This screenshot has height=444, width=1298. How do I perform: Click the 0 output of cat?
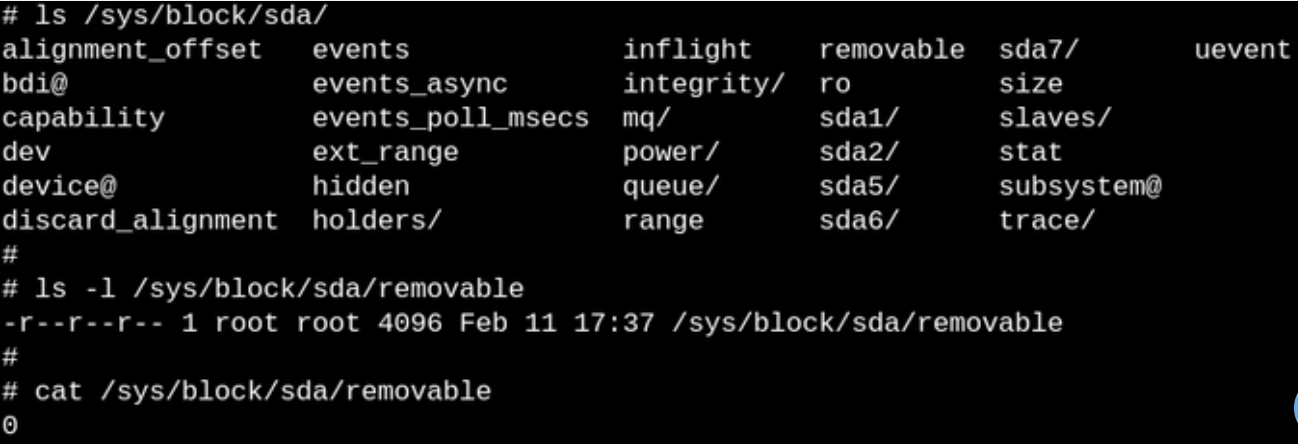[x=10, y=425]
